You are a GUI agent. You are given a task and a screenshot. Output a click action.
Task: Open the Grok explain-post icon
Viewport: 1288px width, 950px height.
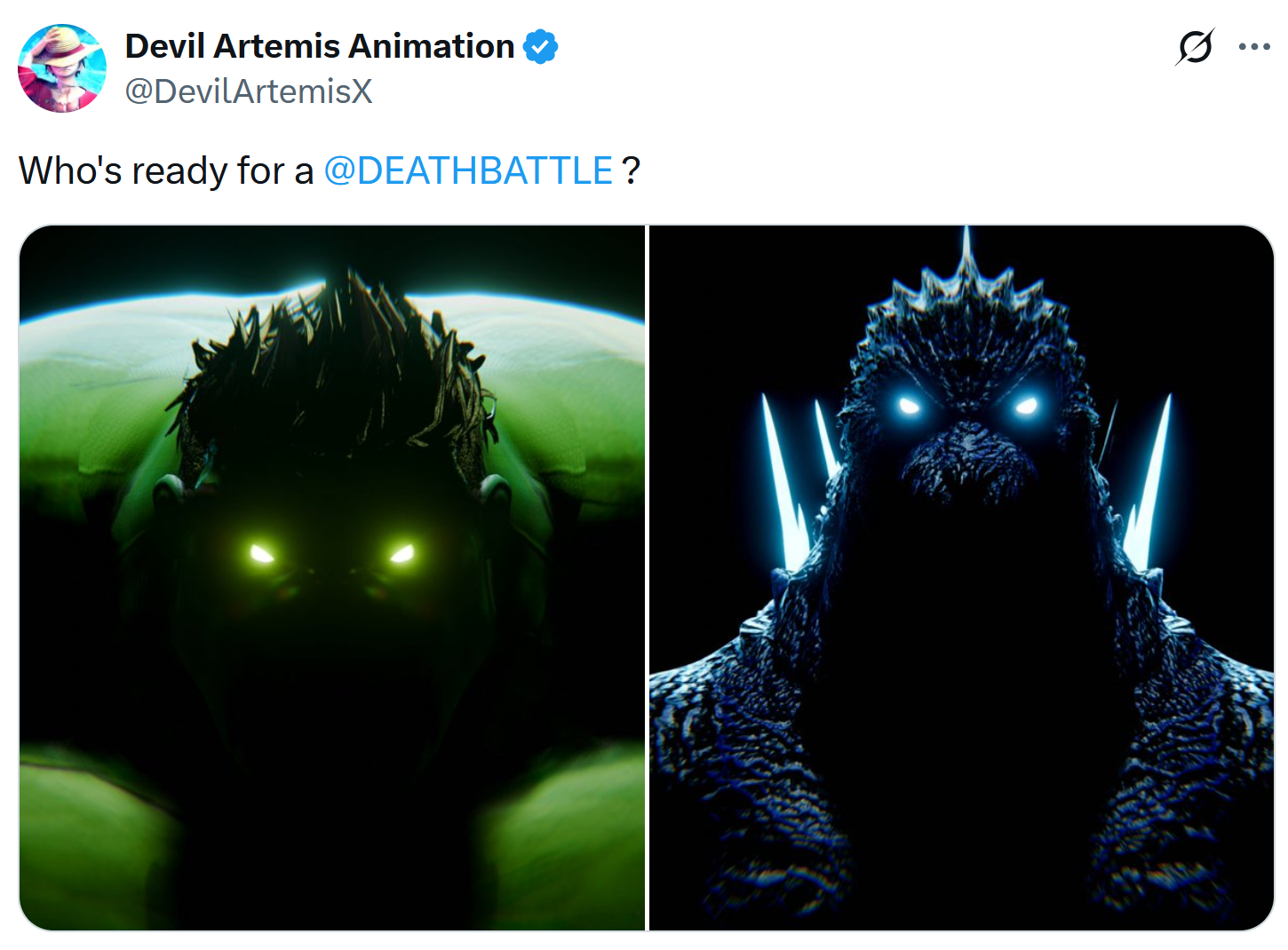pos(1195,47)
